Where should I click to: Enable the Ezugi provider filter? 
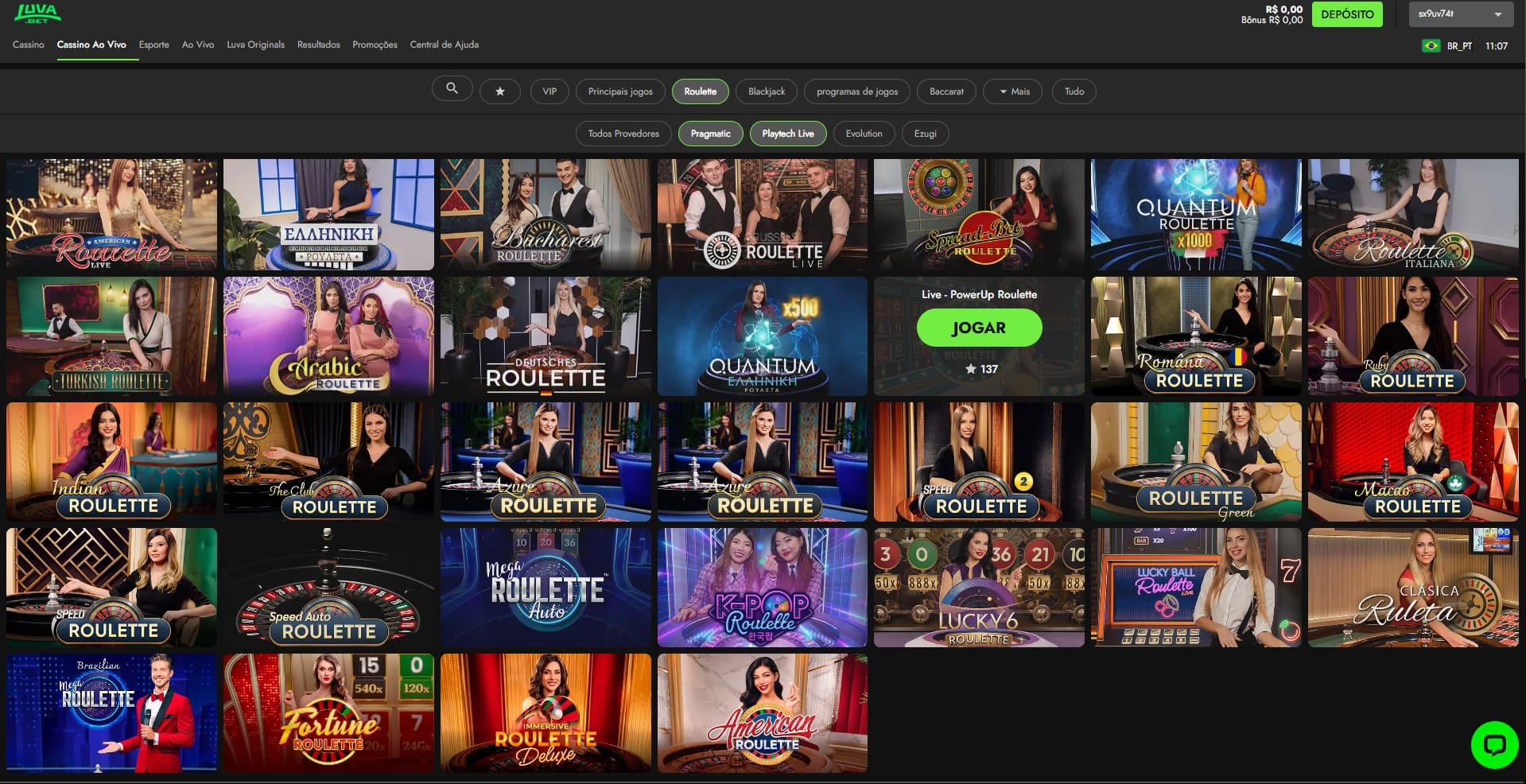(926, 134)
